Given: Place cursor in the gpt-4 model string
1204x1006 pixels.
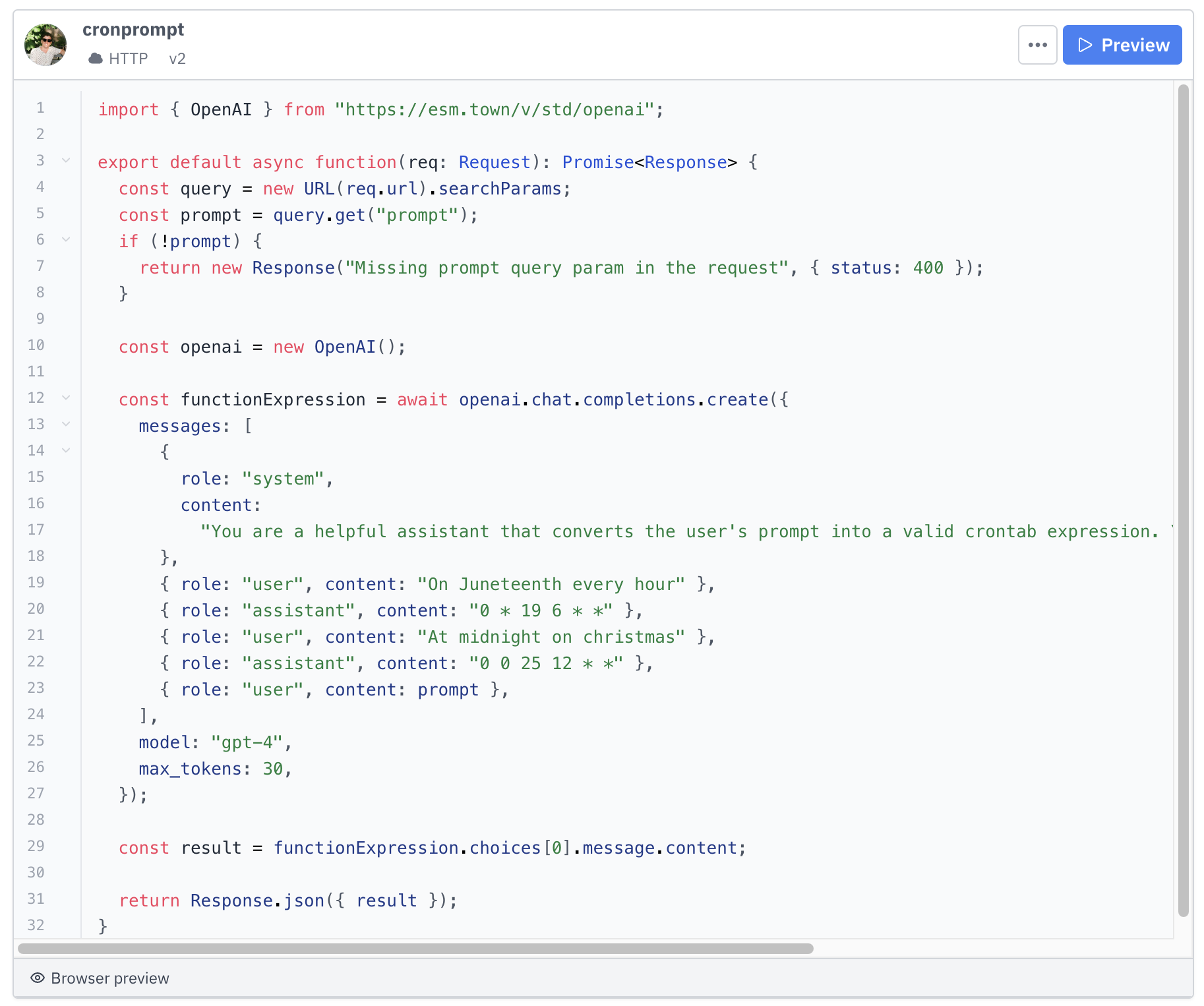Looking at the screenshot, I should 249,742.
